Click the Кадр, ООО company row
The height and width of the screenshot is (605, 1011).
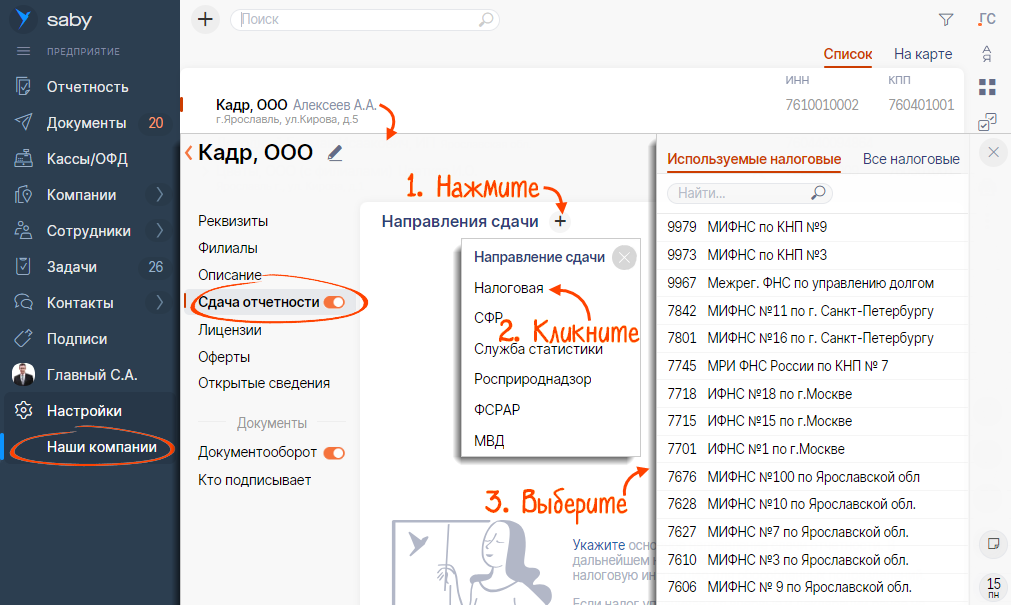(x=573, y=103)
